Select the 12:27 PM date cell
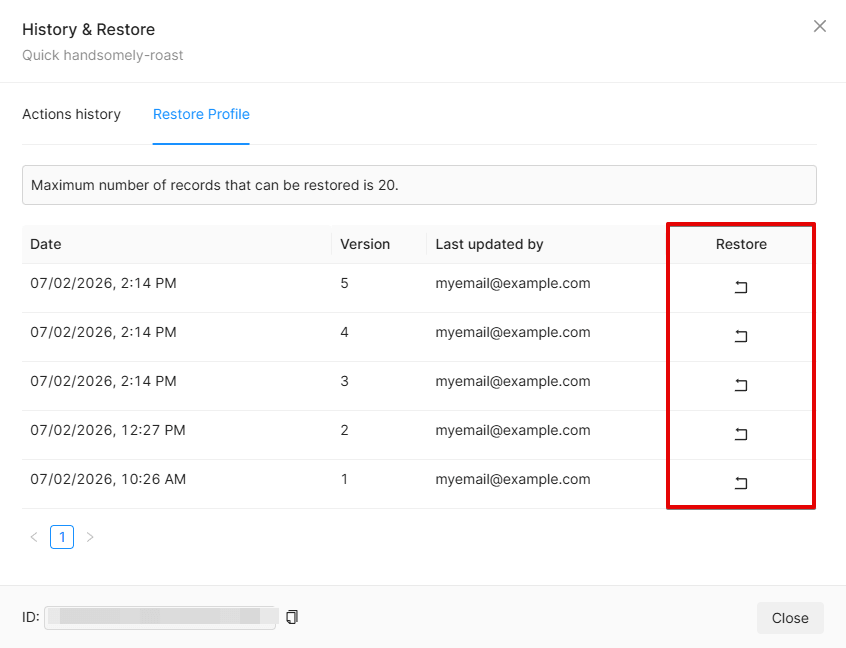The image size is (846, 648). [107, 430]
